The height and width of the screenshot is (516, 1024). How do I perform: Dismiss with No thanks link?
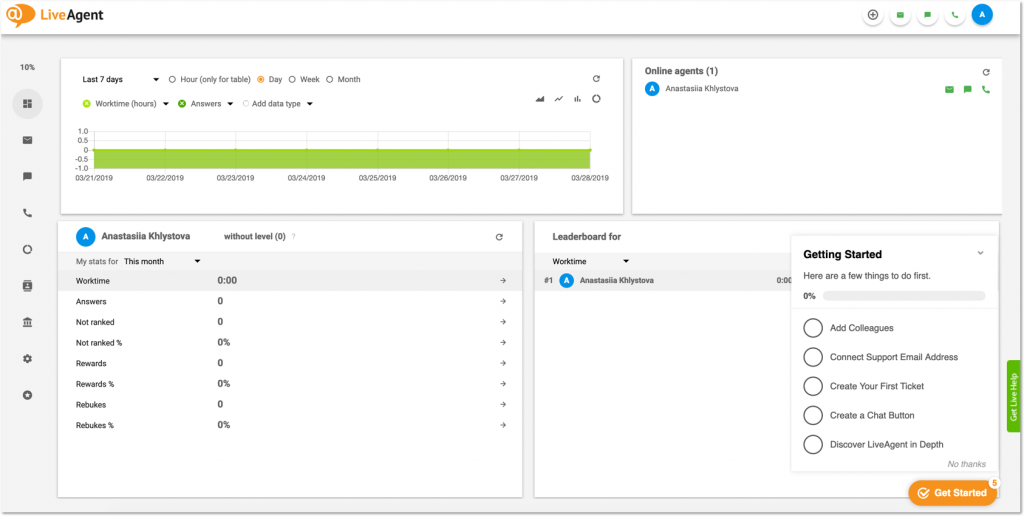coord(967,464)
